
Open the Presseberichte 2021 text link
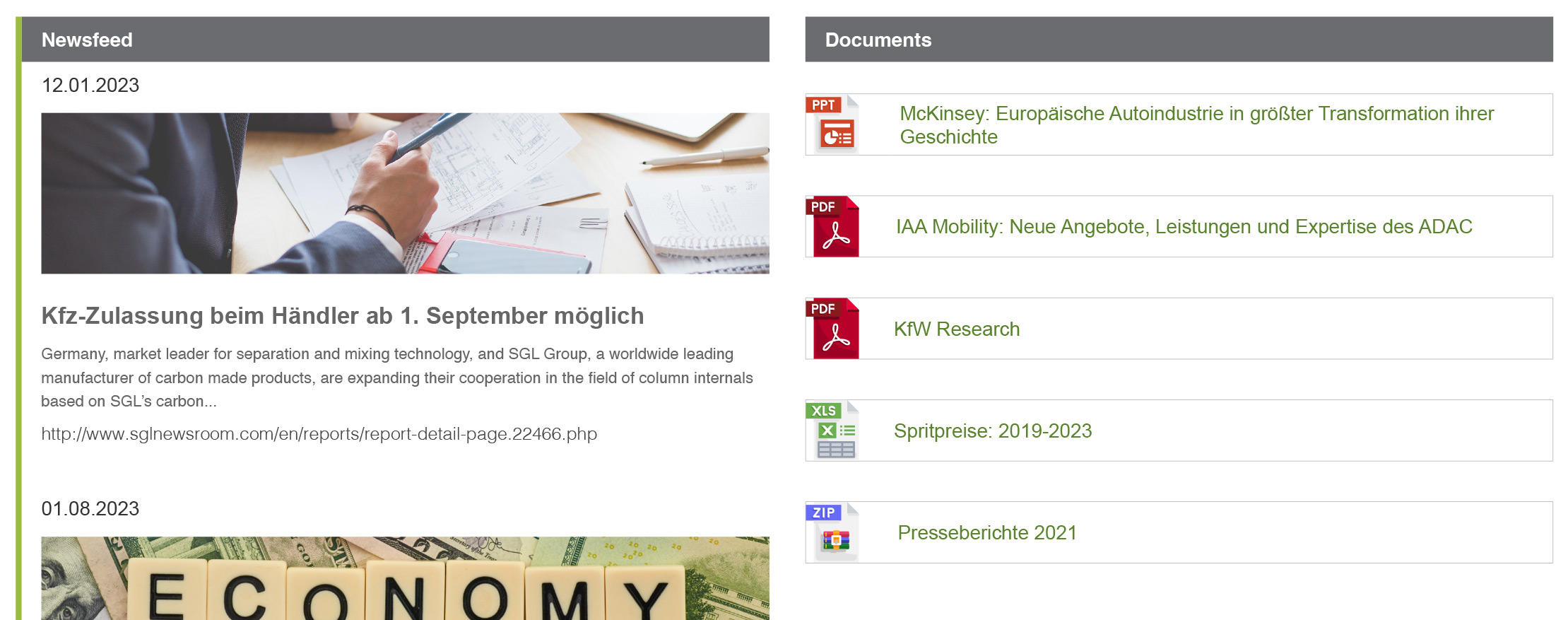pyautogui.click(x=986, y=533)
